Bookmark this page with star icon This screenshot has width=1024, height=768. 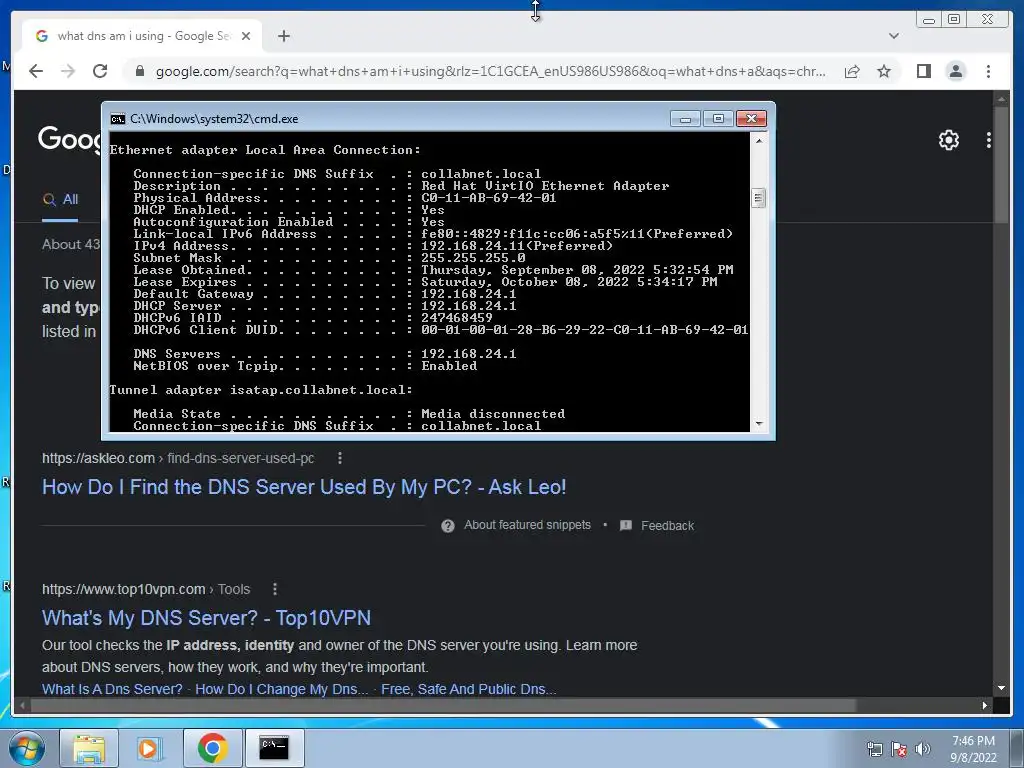[884, 71]
